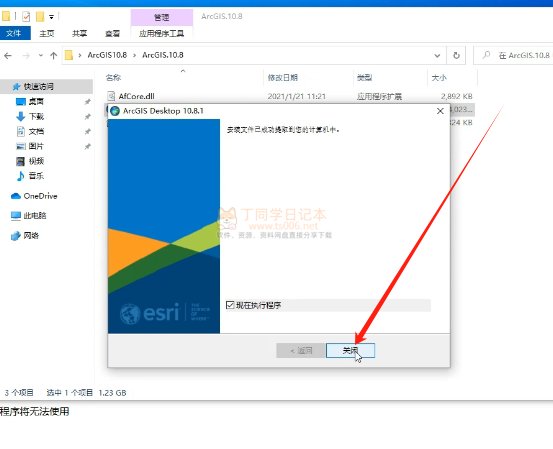
Task: Click the Back arrow in Explorer
Action: [8, 55]
